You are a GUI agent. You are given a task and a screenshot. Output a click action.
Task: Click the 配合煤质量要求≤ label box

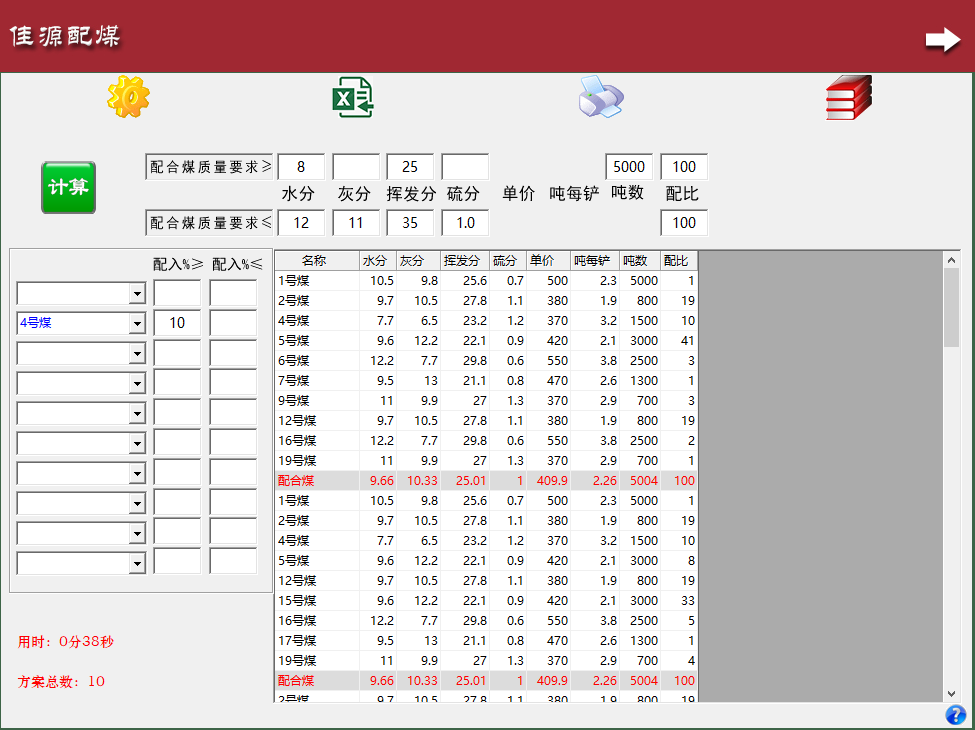tap(210, 223)
